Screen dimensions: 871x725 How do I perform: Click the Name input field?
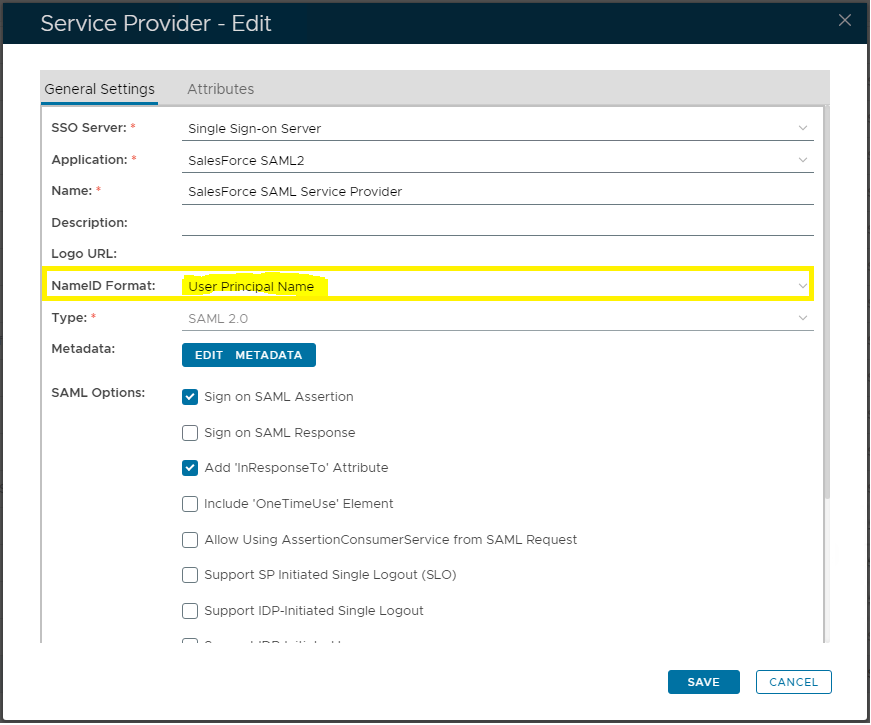pos(498,191)
